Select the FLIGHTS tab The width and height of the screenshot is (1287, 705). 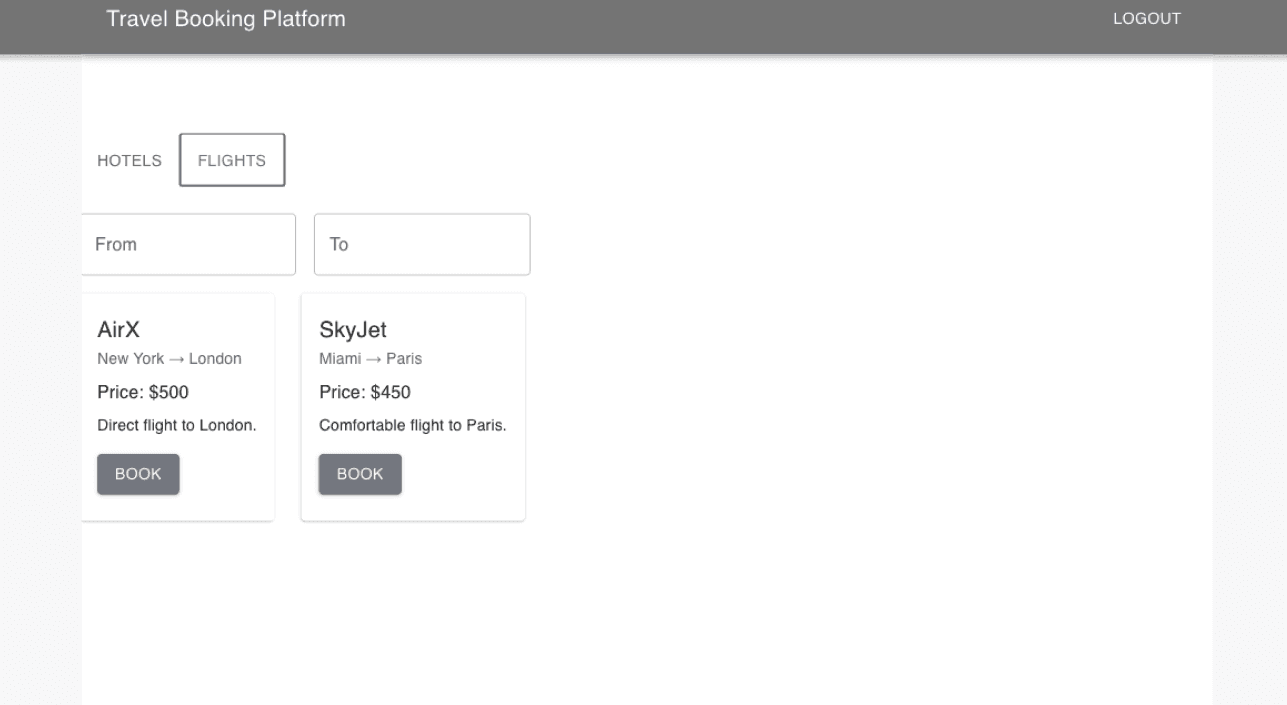click(232, 160)
